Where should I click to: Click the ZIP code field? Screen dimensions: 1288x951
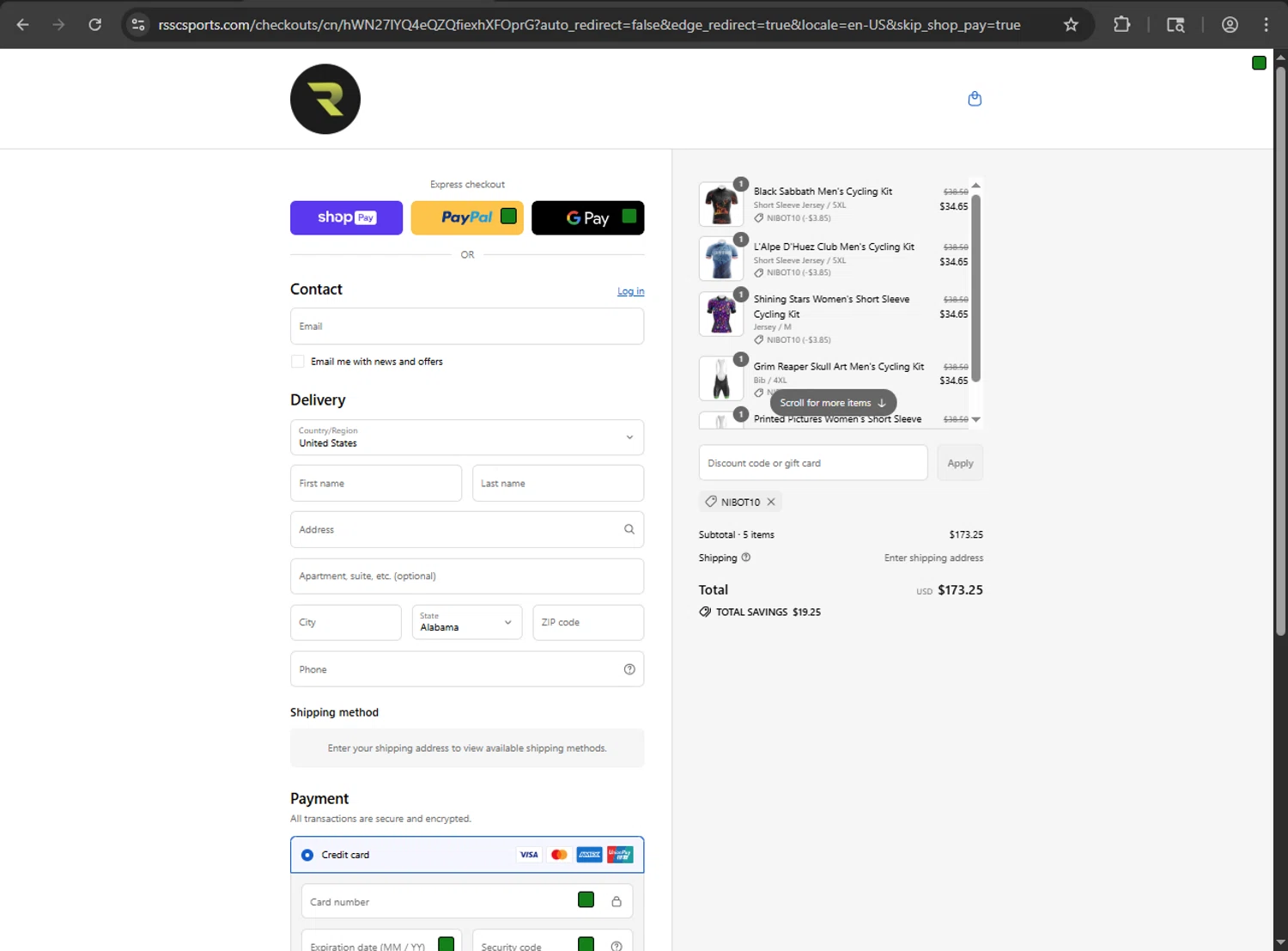pos(588,622)
